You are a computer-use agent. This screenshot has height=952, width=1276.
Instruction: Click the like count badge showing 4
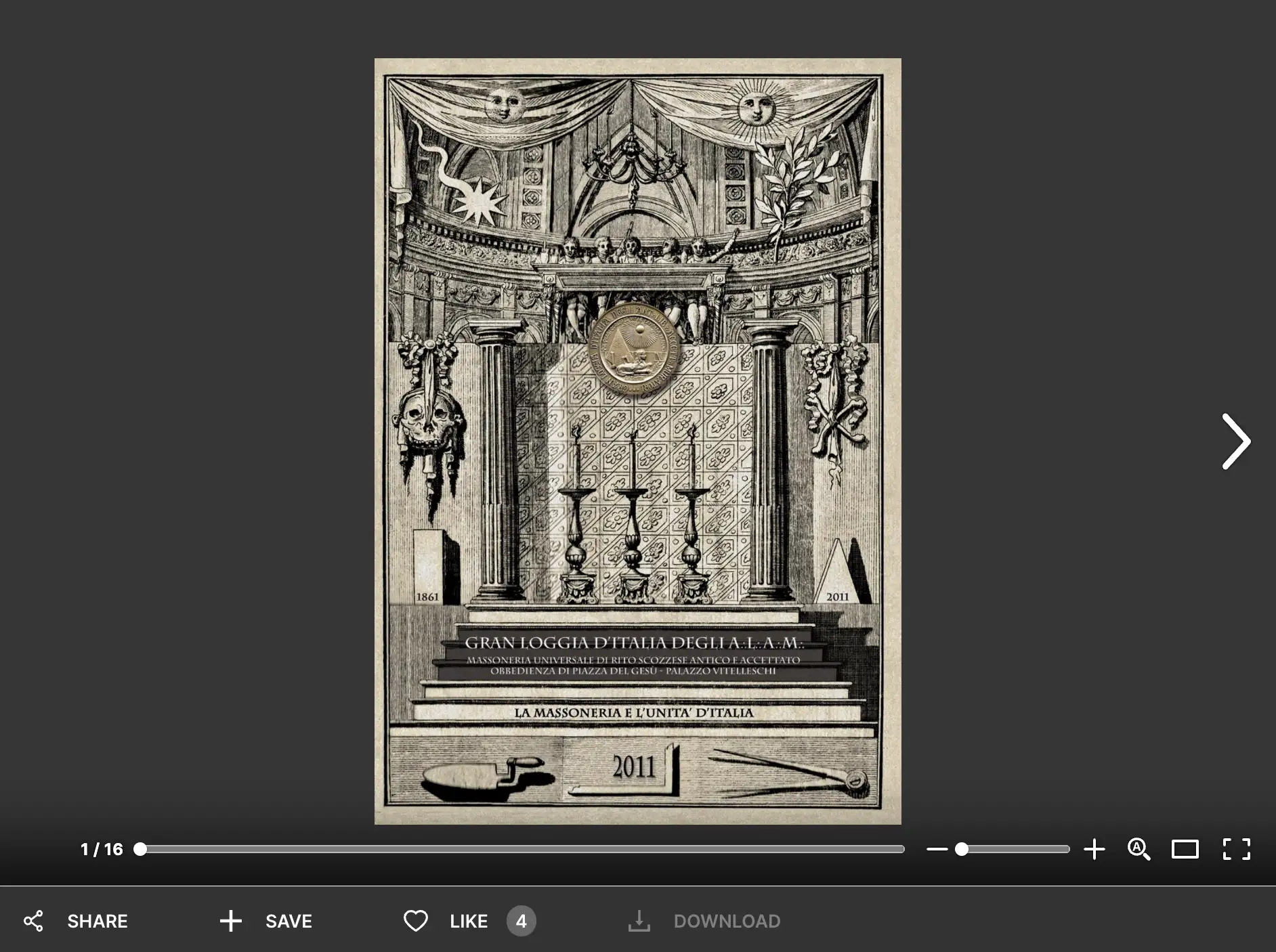(x=521, y=921)
